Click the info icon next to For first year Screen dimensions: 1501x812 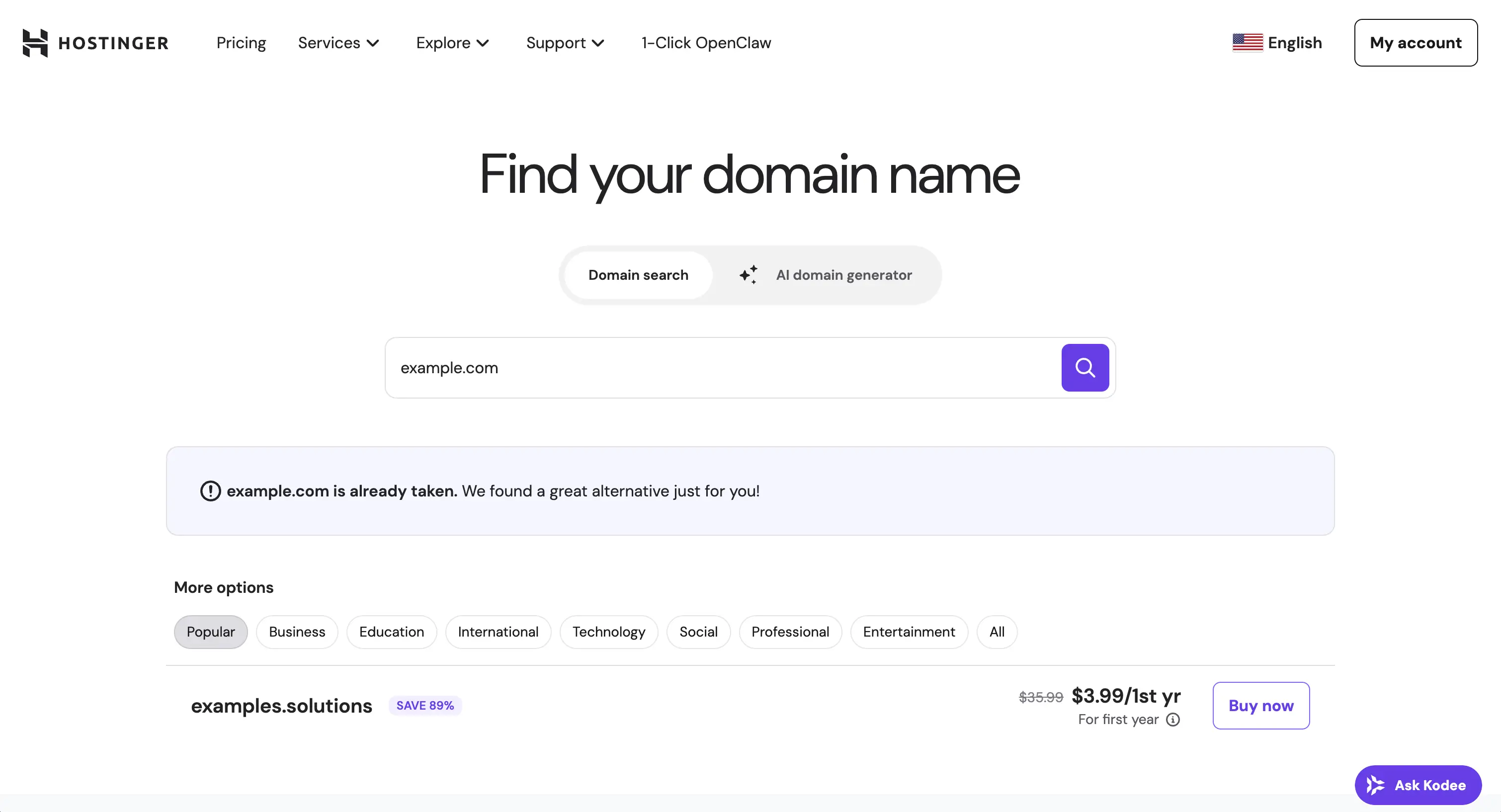click(1172, 721)
